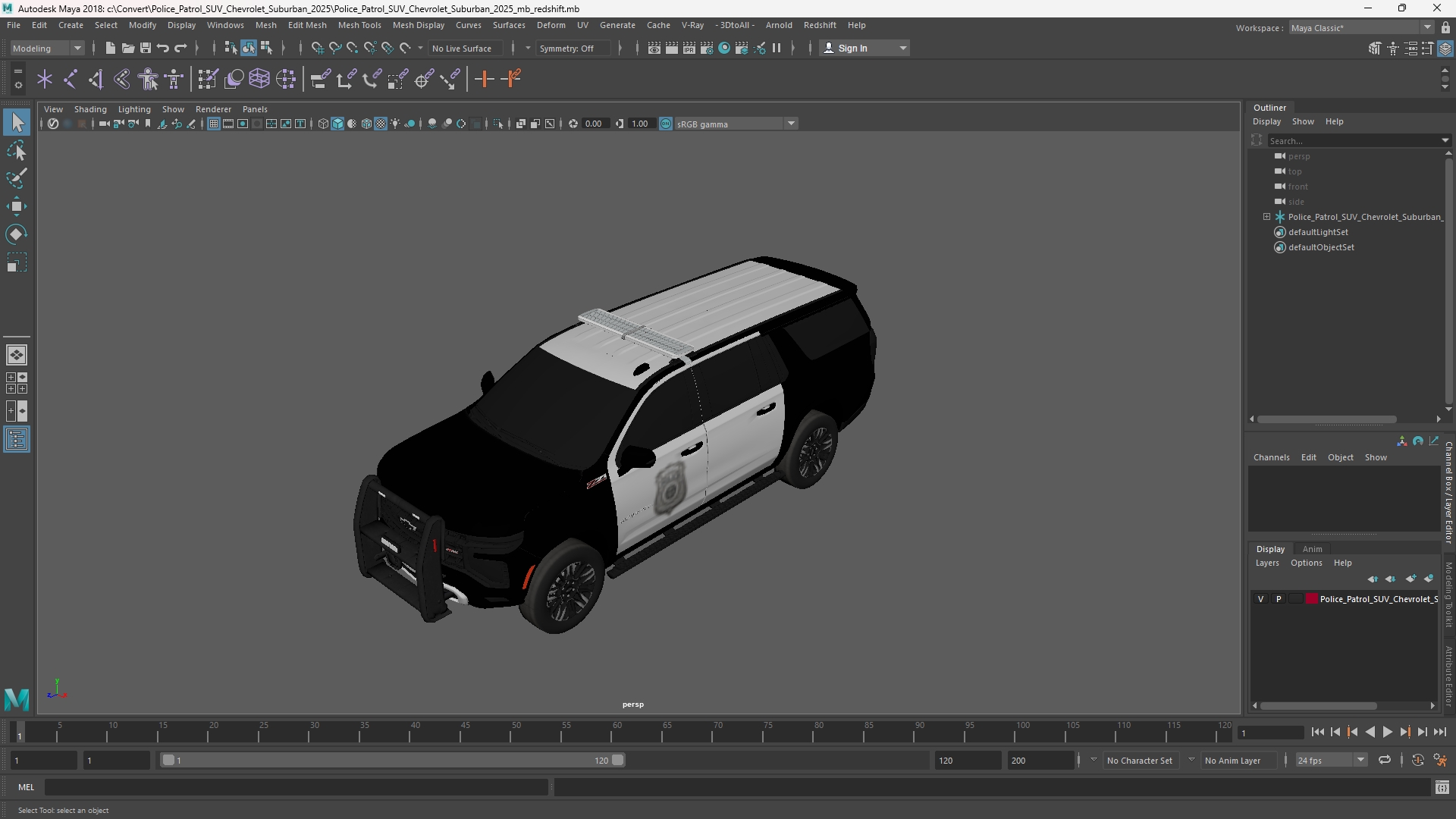Open the Channels menu in Channel Box
Screen dimensions: 1456x819
click(x=1271, y=457)
